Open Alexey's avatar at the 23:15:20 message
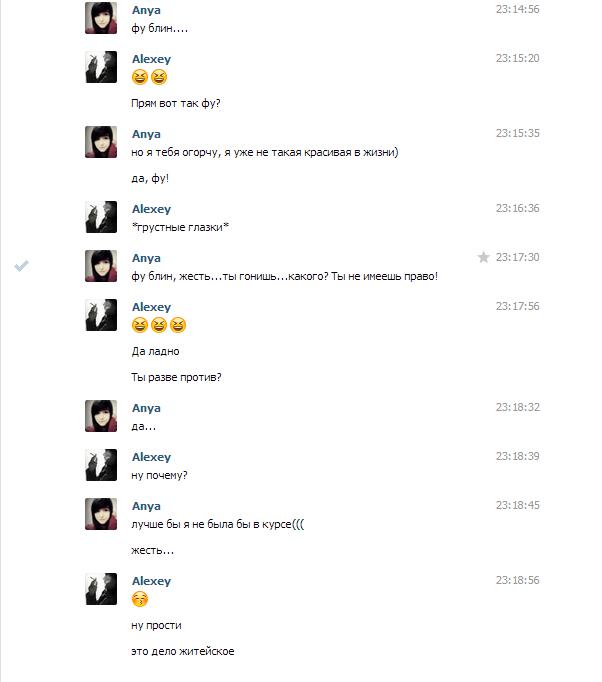The height and width of the screenshot is (682, 602). pyautogui.click(x=101, y=67)
